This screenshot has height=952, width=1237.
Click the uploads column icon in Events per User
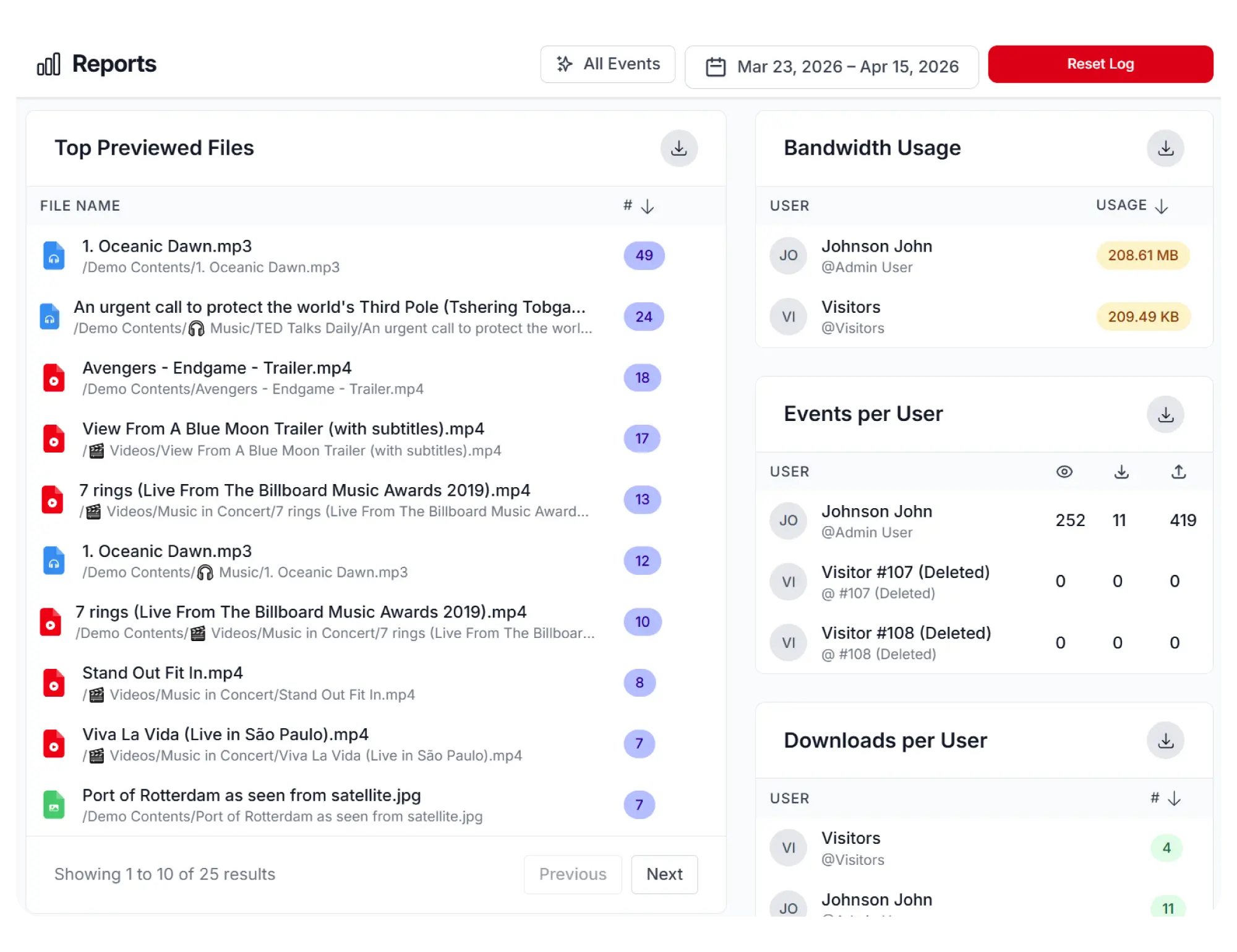click(1179, 472)
